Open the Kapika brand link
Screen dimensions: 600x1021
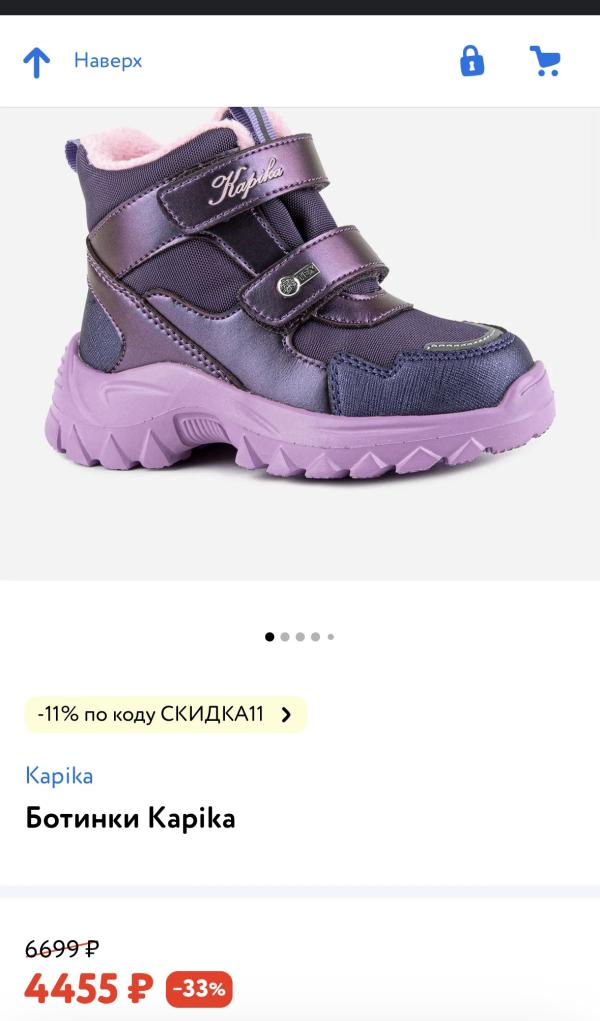click(x=59, y=776)
